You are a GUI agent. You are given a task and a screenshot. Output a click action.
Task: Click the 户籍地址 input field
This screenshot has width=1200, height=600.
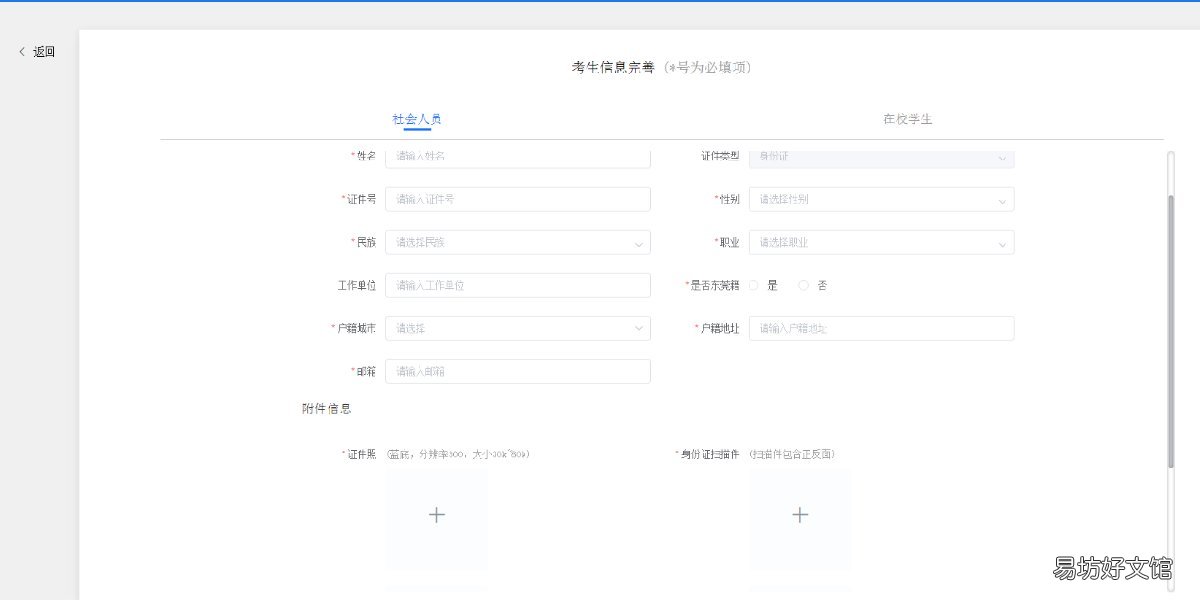(882, 328)
